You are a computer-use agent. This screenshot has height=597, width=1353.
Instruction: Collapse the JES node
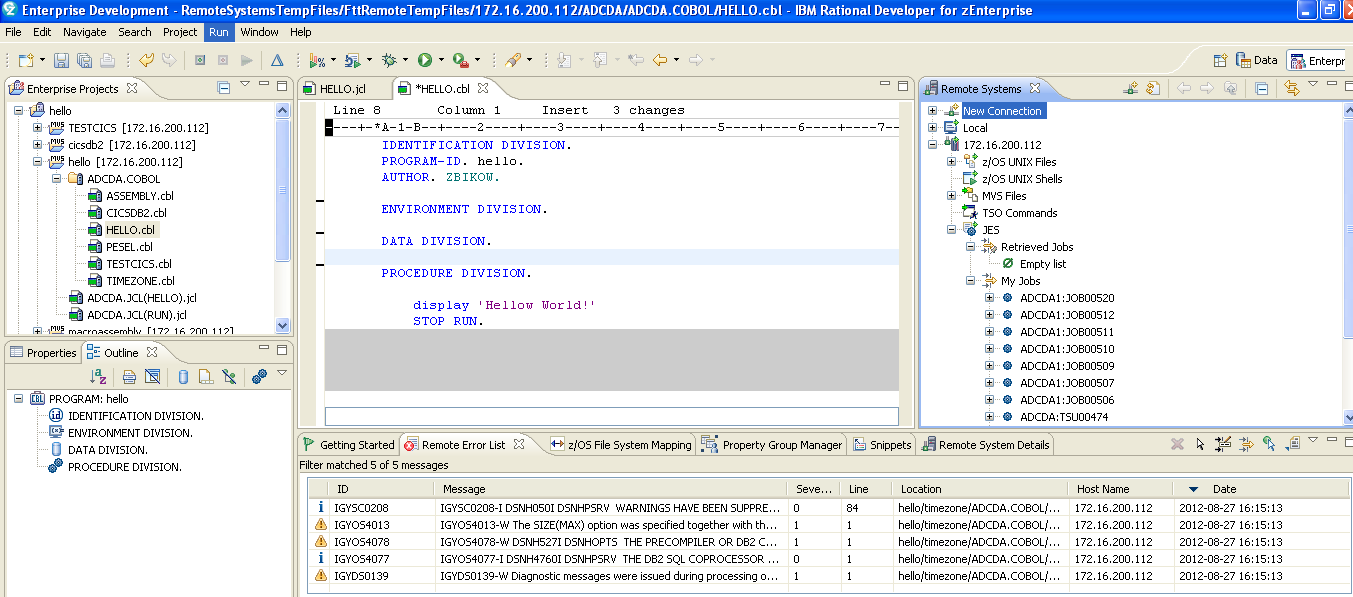[x=952, y=230]
